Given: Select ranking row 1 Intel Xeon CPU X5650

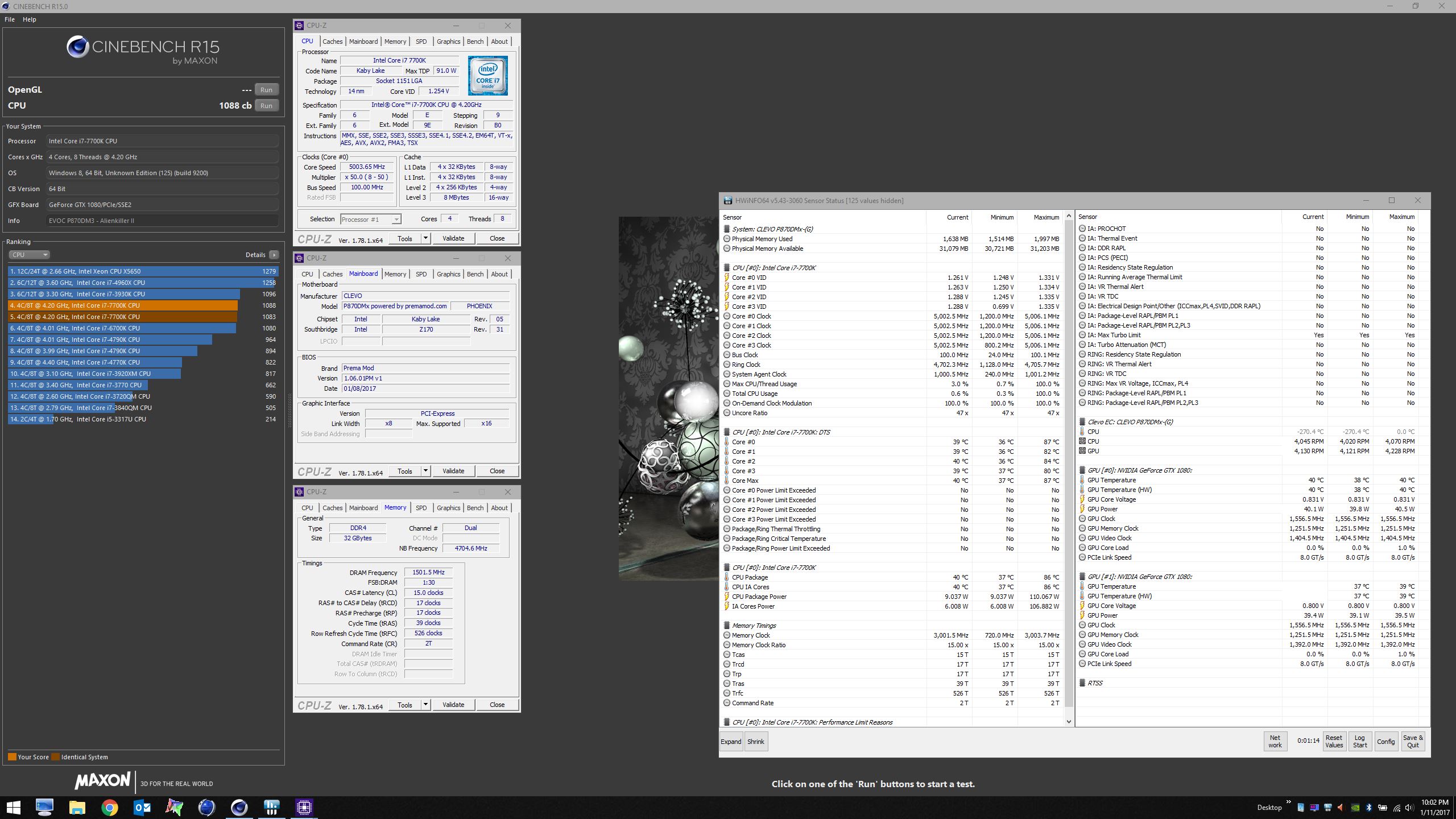Looking at the screenshot, I should pyautogui.click(x=143, y=271).
